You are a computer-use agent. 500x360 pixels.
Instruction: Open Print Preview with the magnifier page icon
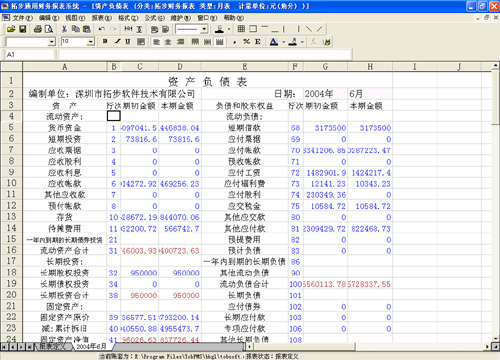(49, 29)
